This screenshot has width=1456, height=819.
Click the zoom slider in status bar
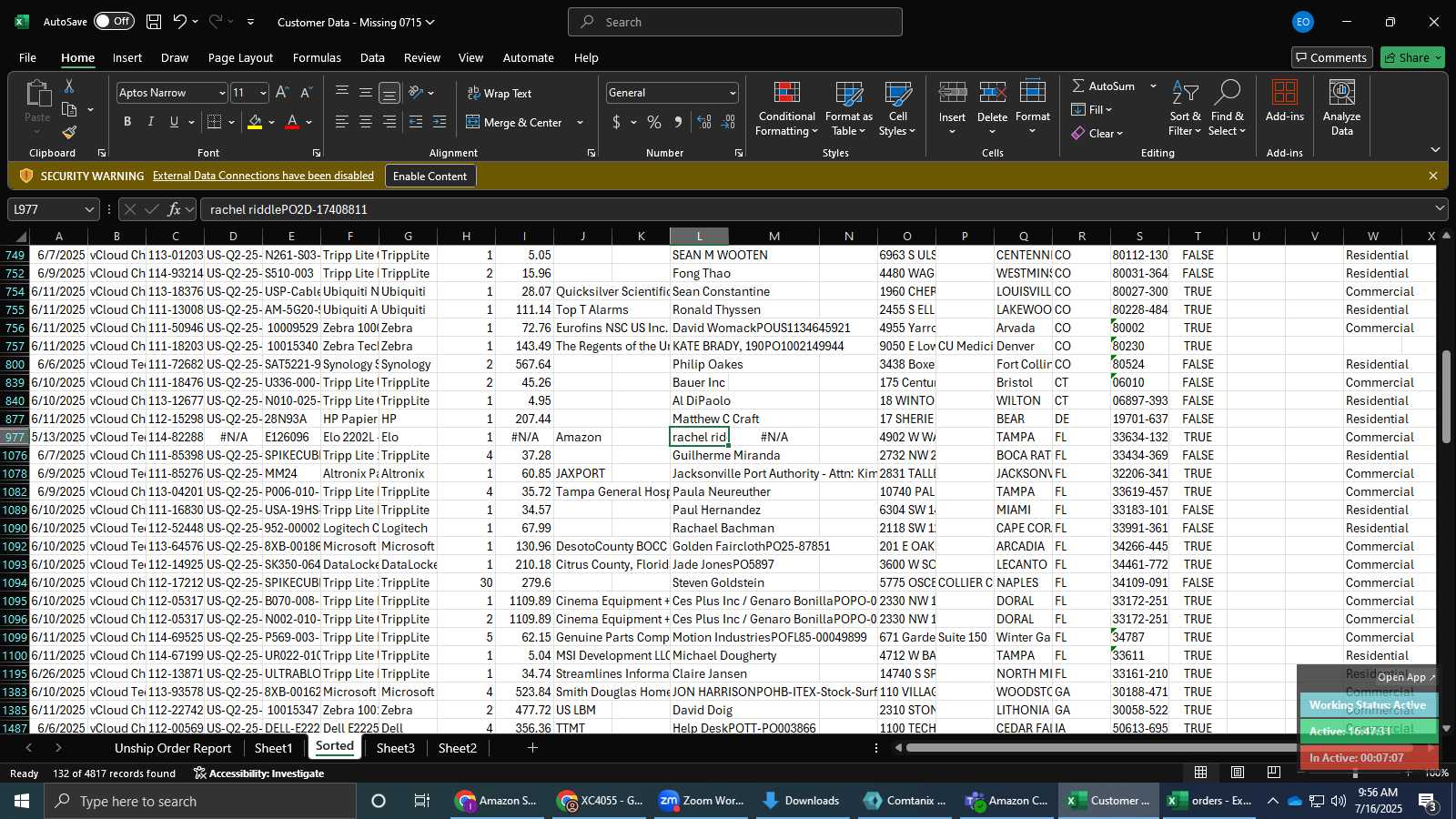tap(1355, 773)
